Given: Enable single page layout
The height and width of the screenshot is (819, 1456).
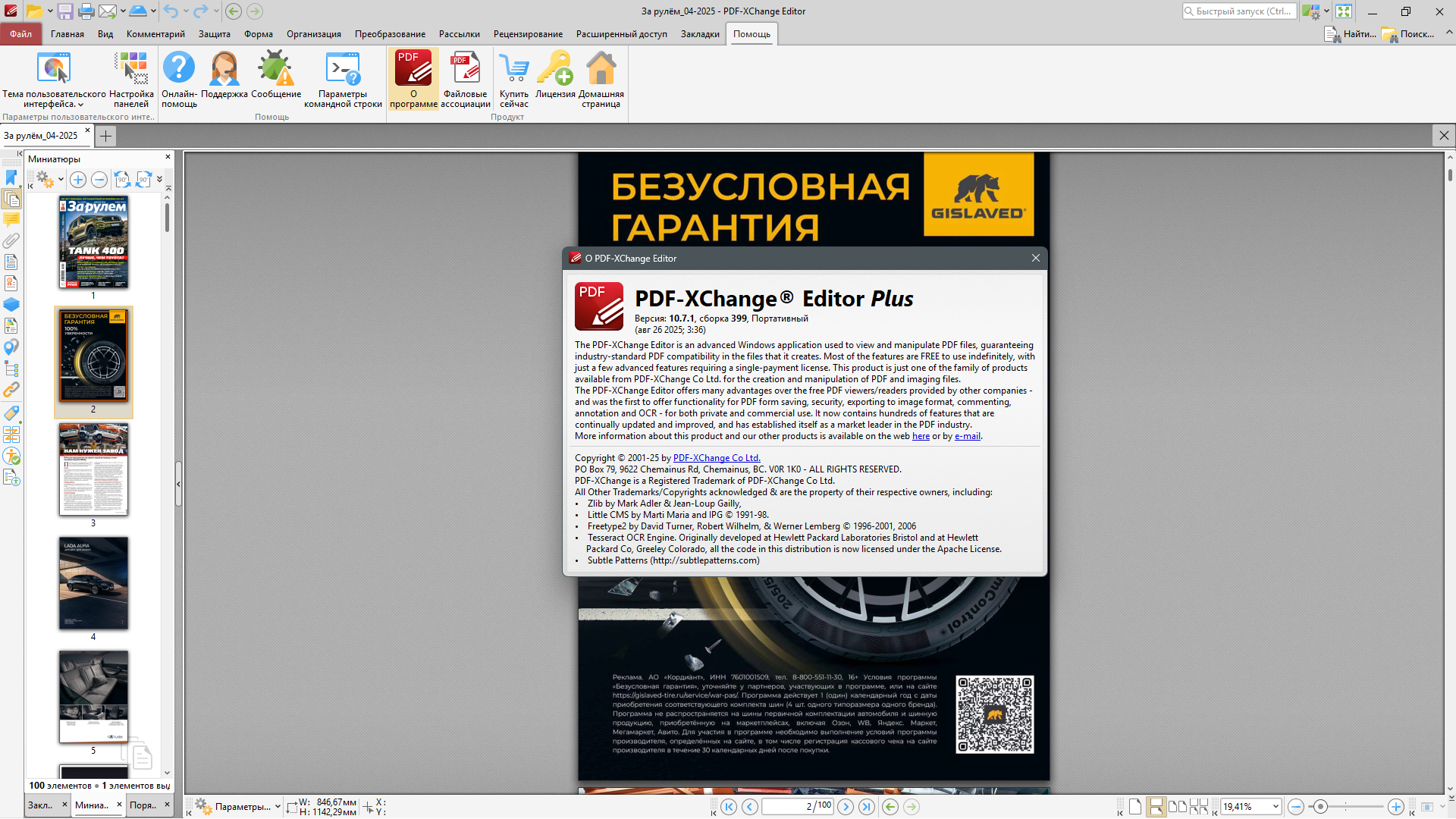Looking at the screenshot, I should pyautogui.click(x=1134, y=807).
